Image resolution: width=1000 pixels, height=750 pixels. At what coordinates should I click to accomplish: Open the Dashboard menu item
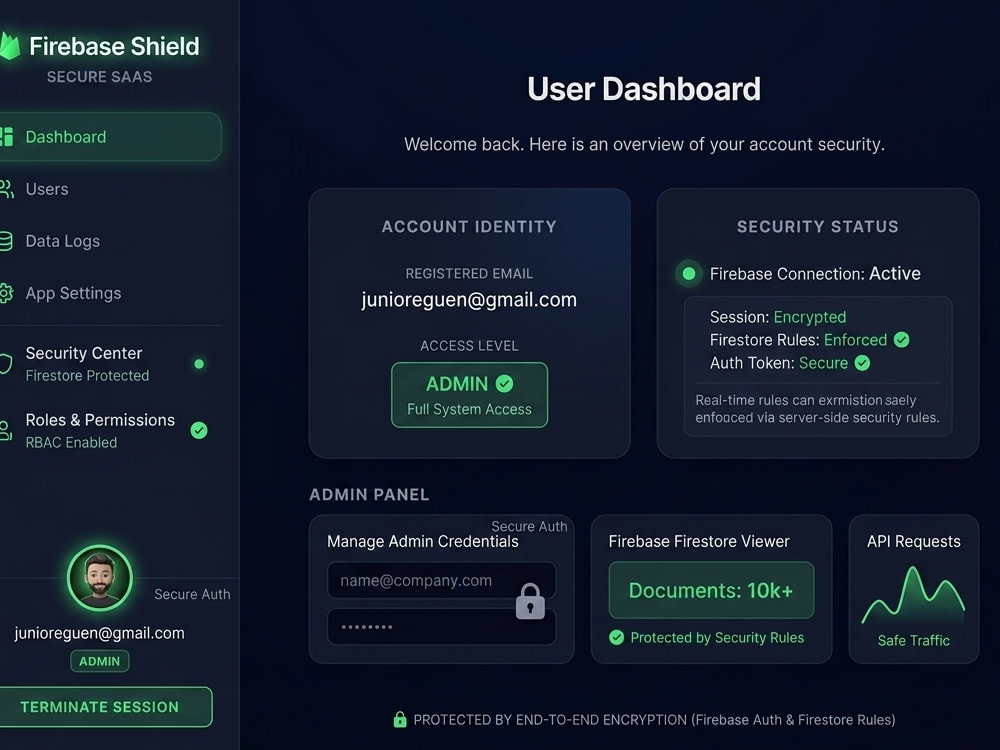coord(110,136)
